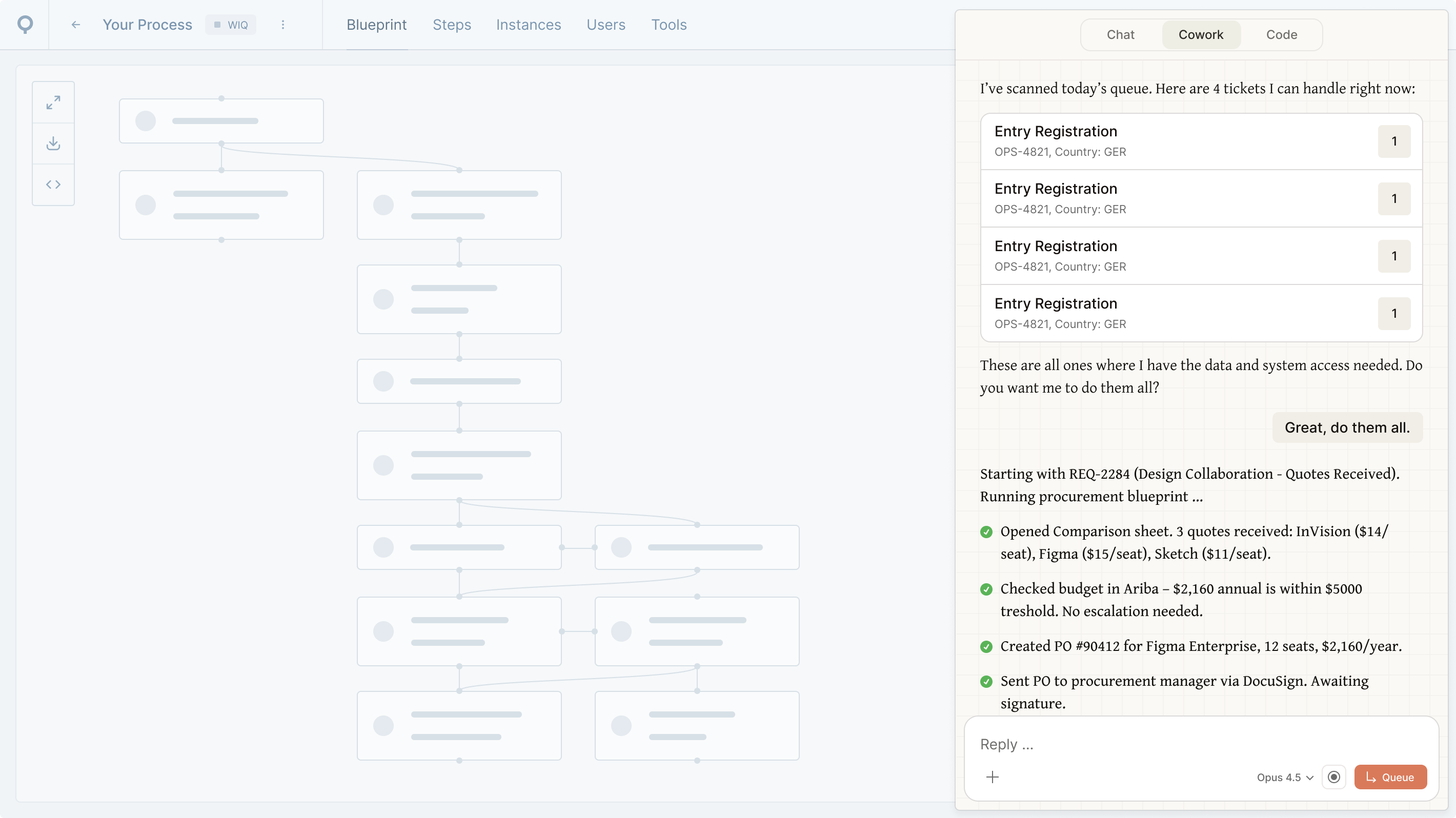Click the Great, do them all reply

[x=1347, y=427]
